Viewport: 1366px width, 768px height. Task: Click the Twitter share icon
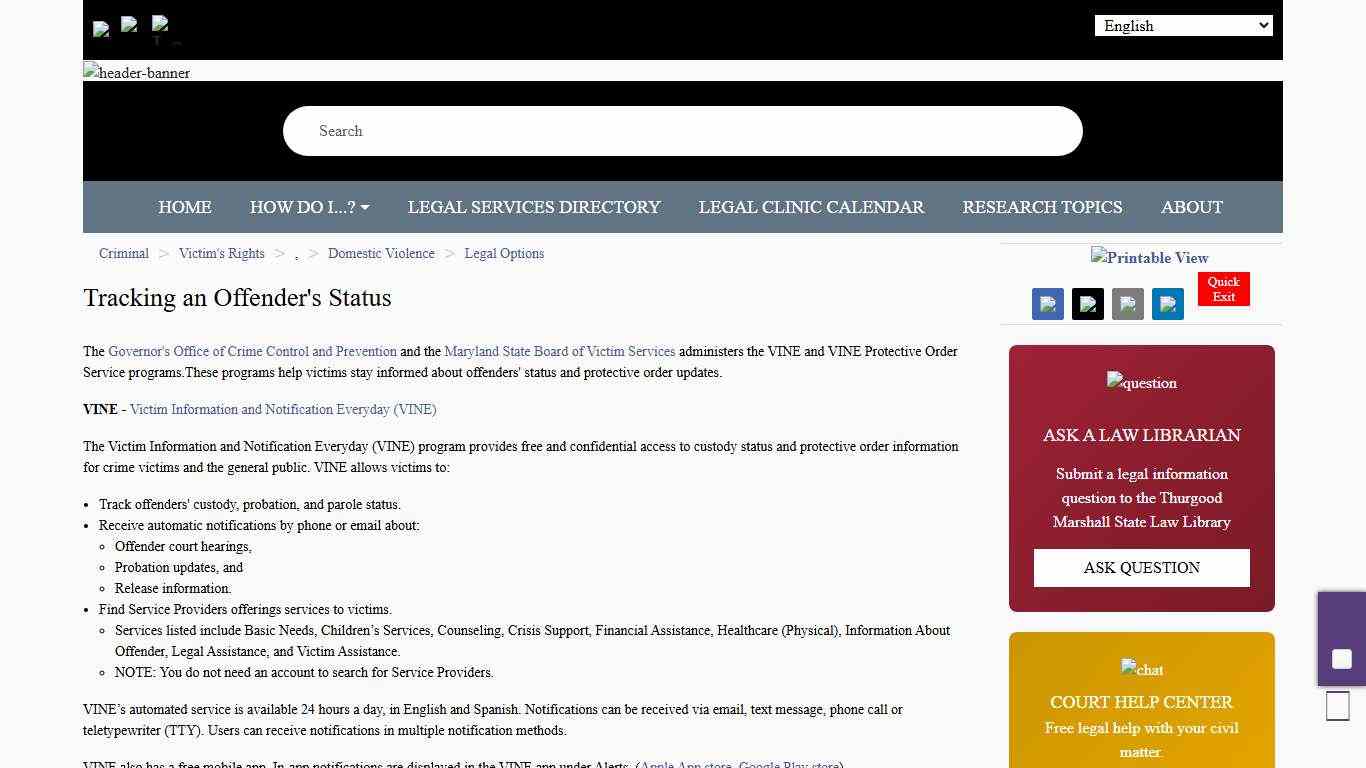coord(1088,304)
